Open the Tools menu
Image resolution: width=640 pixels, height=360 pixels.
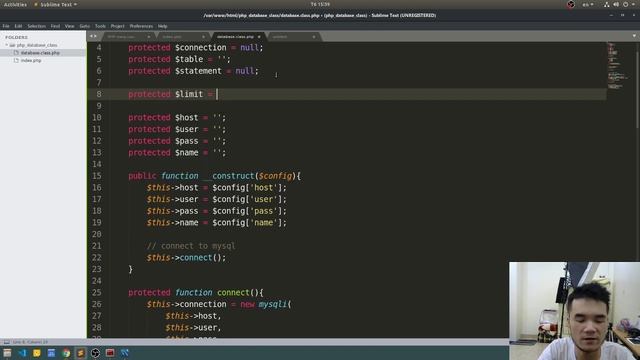click(100, 26)
